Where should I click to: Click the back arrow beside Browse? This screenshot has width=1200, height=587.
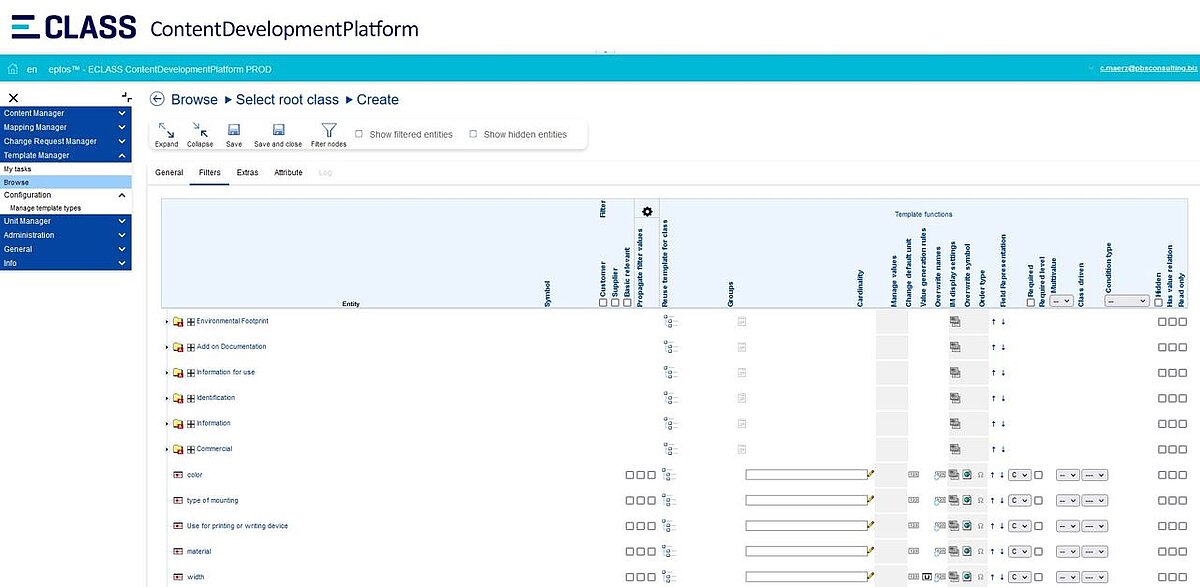coord(157,99)
